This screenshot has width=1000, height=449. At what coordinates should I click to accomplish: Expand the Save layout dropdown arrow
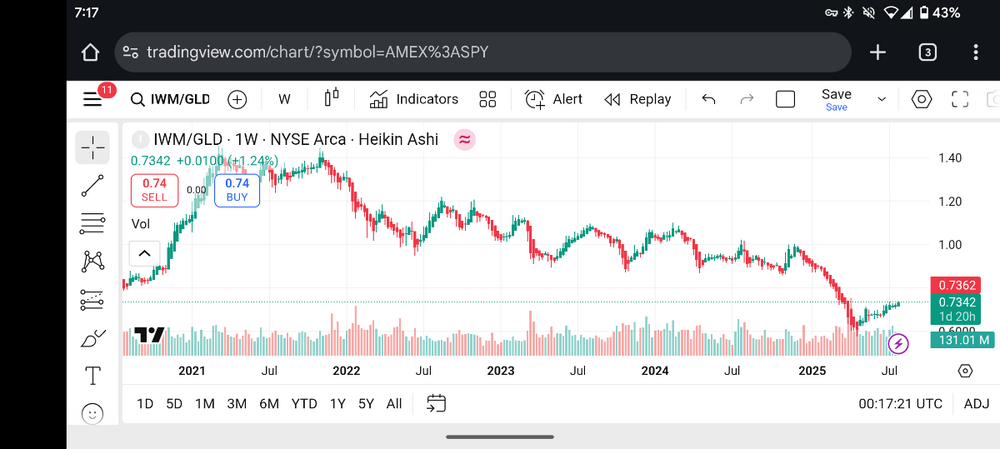pyautogui.click(x=882, y=99)
